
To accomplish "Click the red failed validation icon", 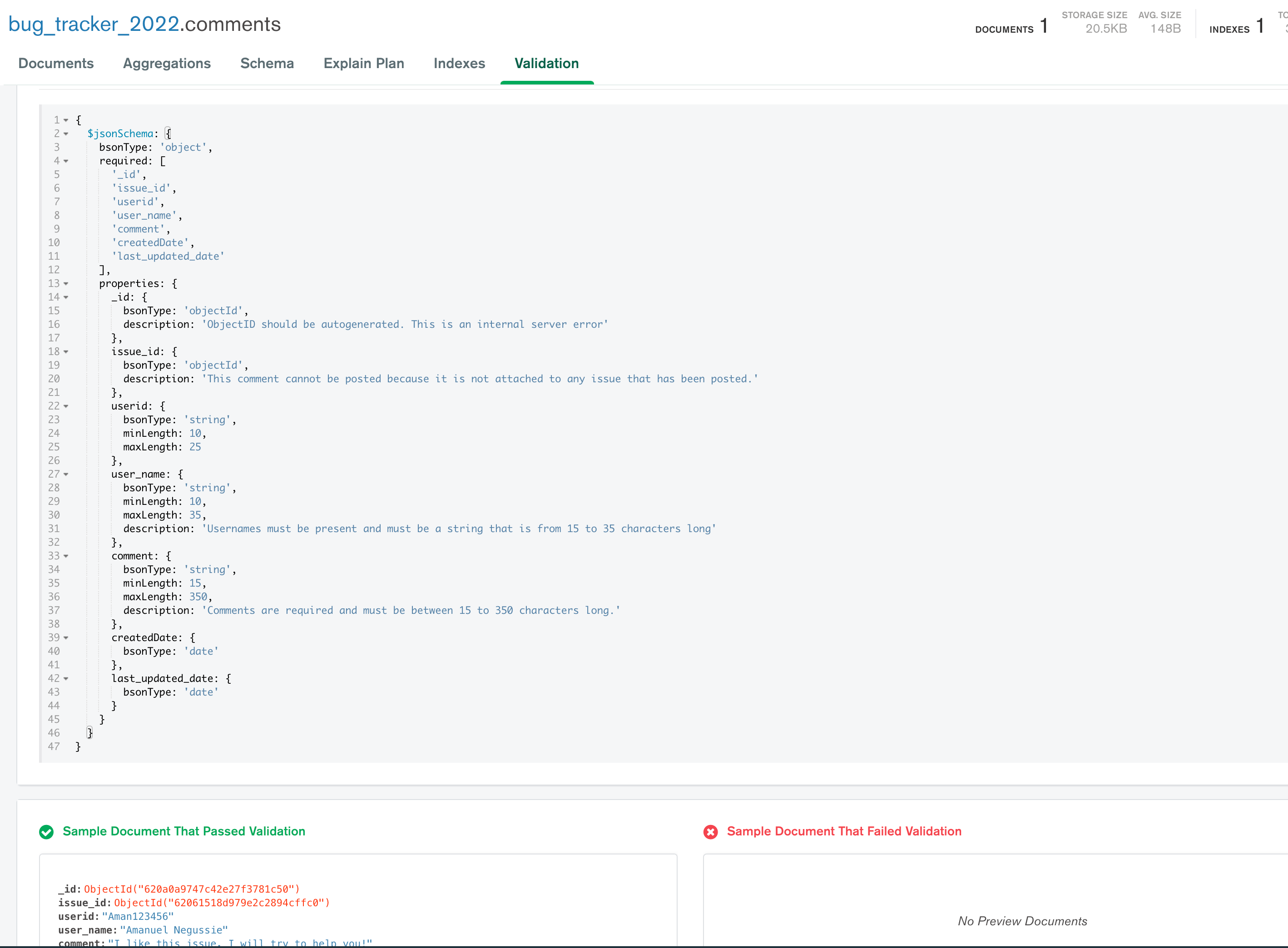I will (711, 832).
